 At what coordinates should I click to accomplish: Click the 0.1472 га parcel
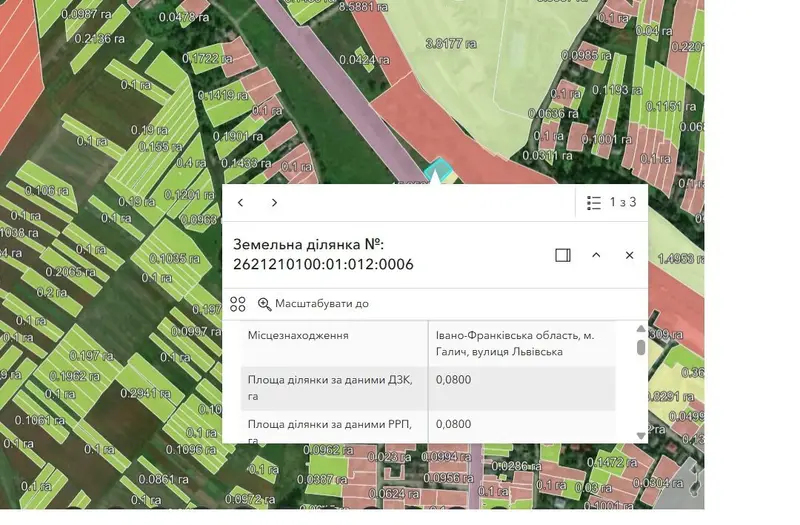[x=612, y=463]
